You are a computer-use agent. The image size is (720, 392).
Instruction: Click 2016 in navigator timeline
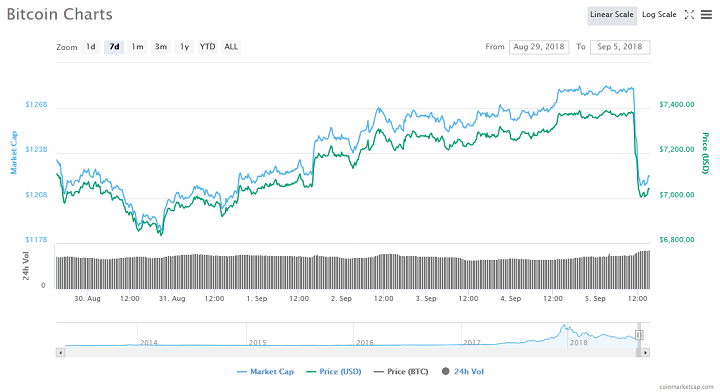tap(365, 343)
